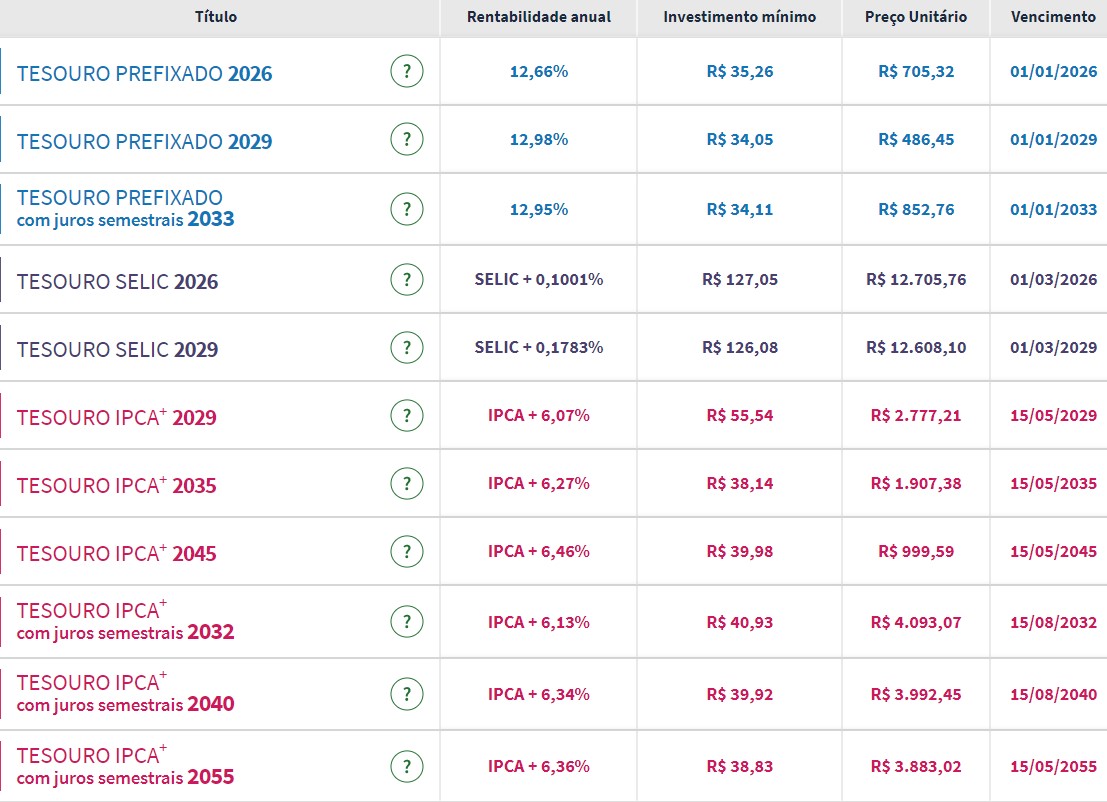Click the Título column header
1107x802 pixels.
216,17
